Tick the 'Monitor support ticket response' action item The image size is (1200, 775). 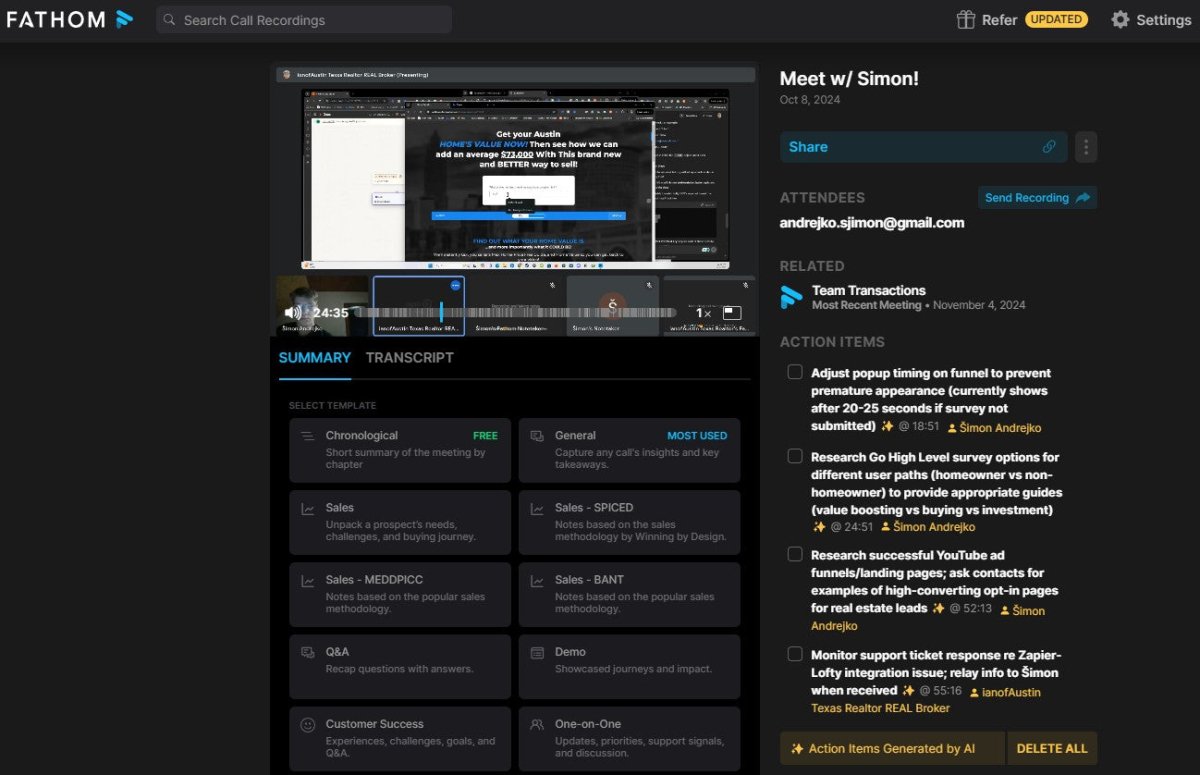coord(795,654)
